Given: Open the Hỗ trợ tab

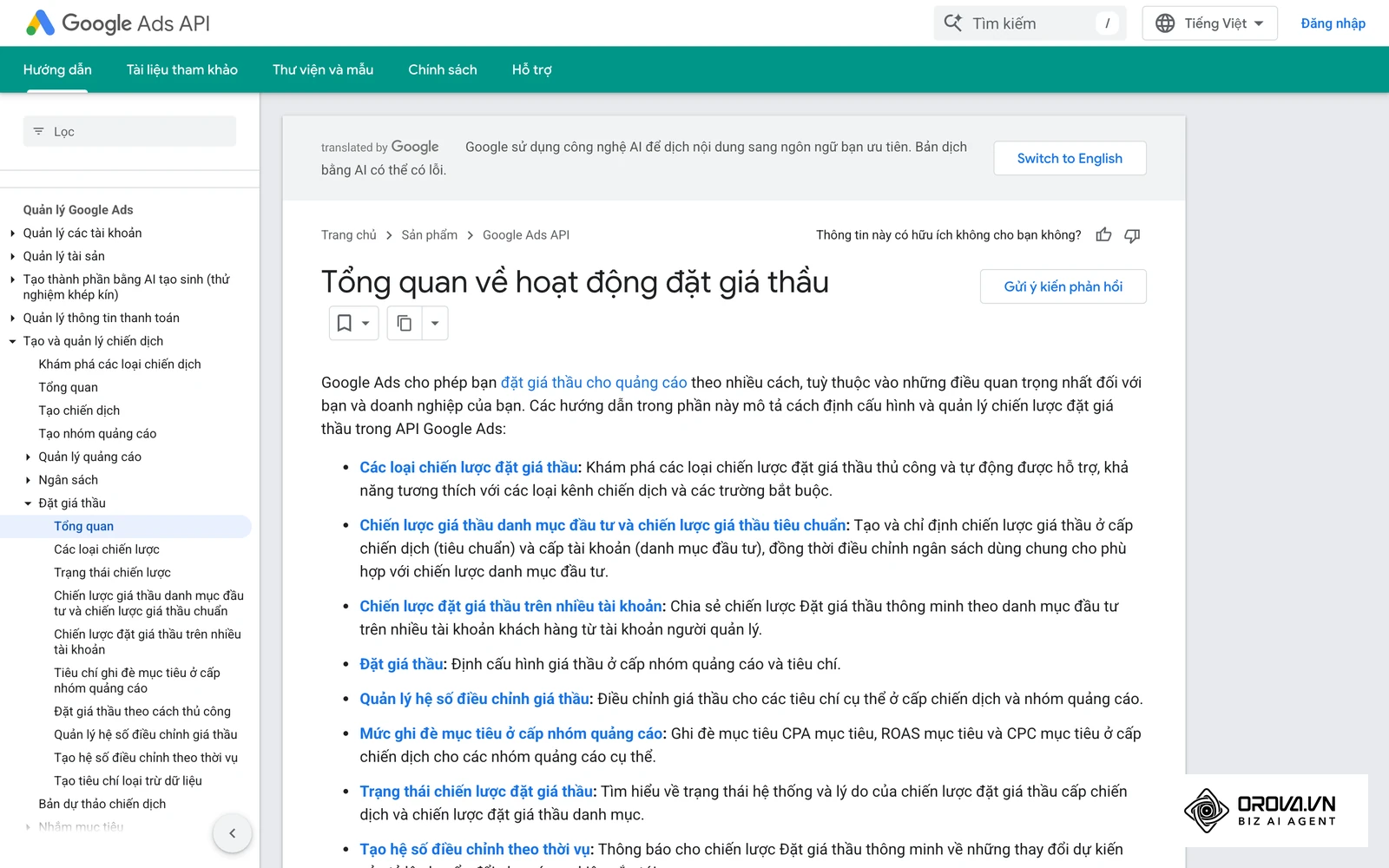Looking at the screenshot, I should (x=532, y=69).
